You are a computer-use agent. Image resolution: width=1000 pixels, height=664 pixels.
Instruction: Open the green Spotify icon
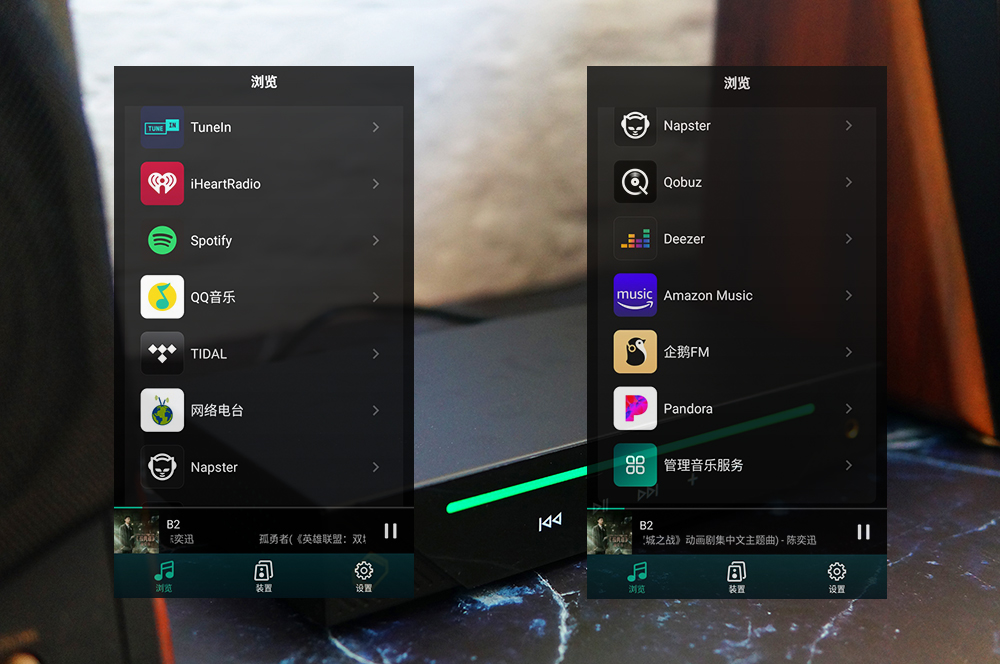click(162, 240)
